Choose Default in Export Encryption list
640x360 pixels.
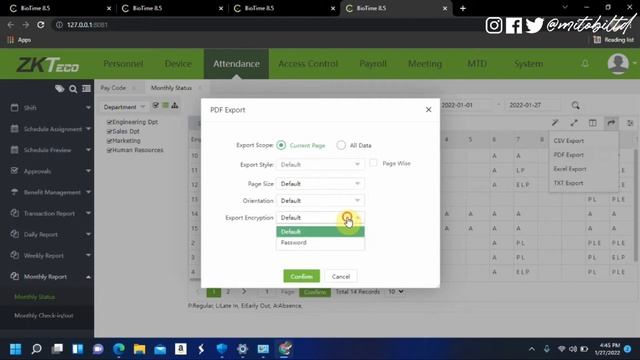pyautogui.click(x=320, y=231)
